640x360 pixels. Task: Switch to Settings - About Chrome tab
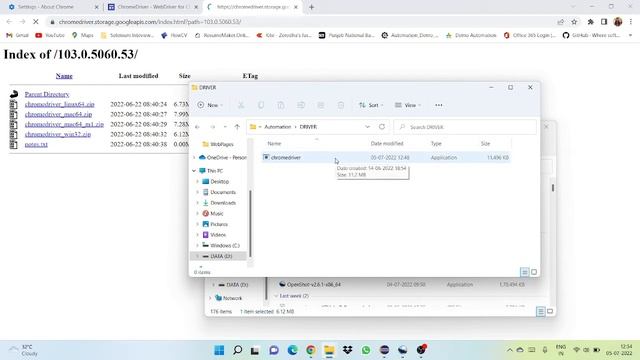pyautogui.click(x=53, y=7)
